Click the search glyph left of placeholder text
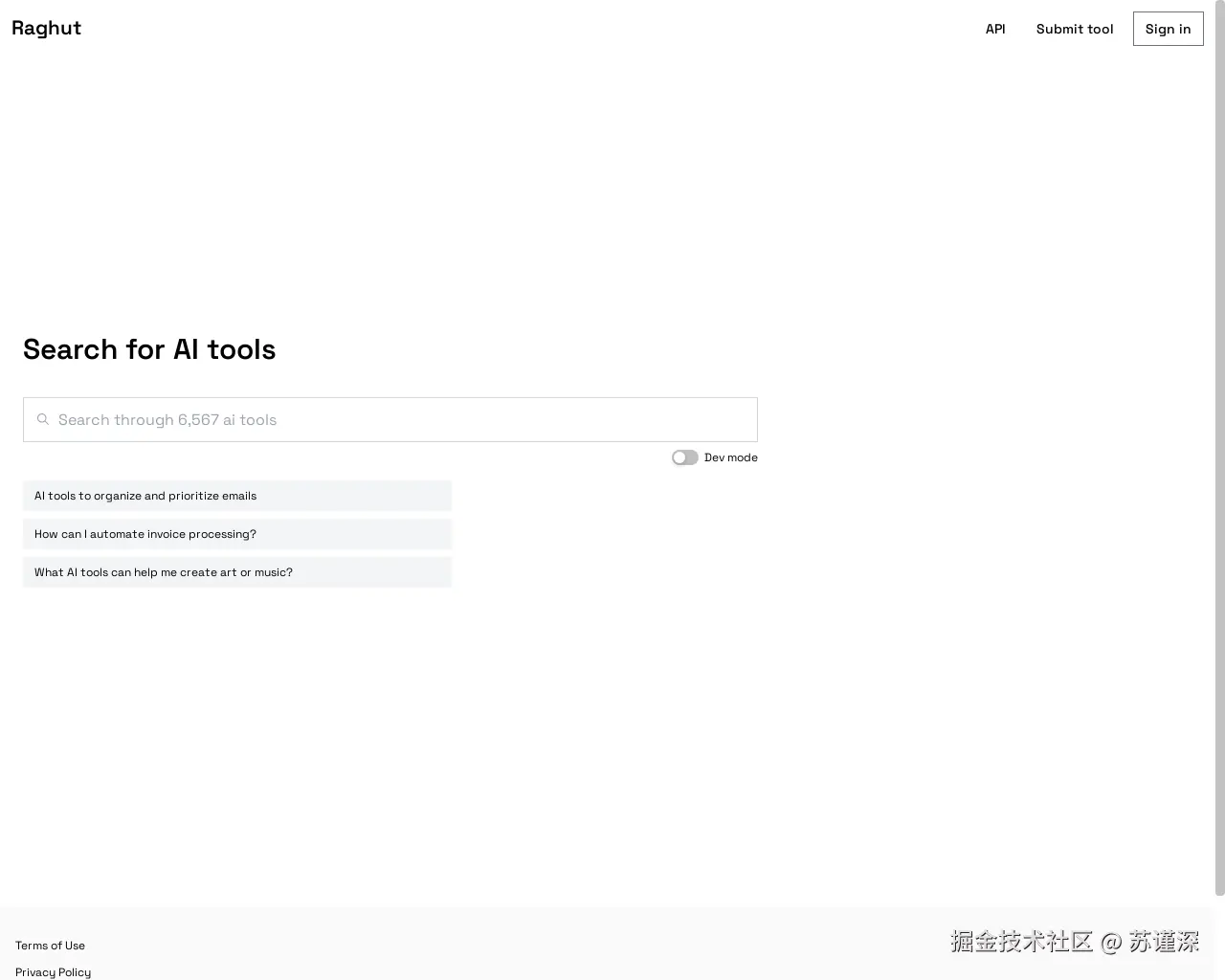Image resolution: width=1225 pixels, height=980 pixels. (43, 419)
